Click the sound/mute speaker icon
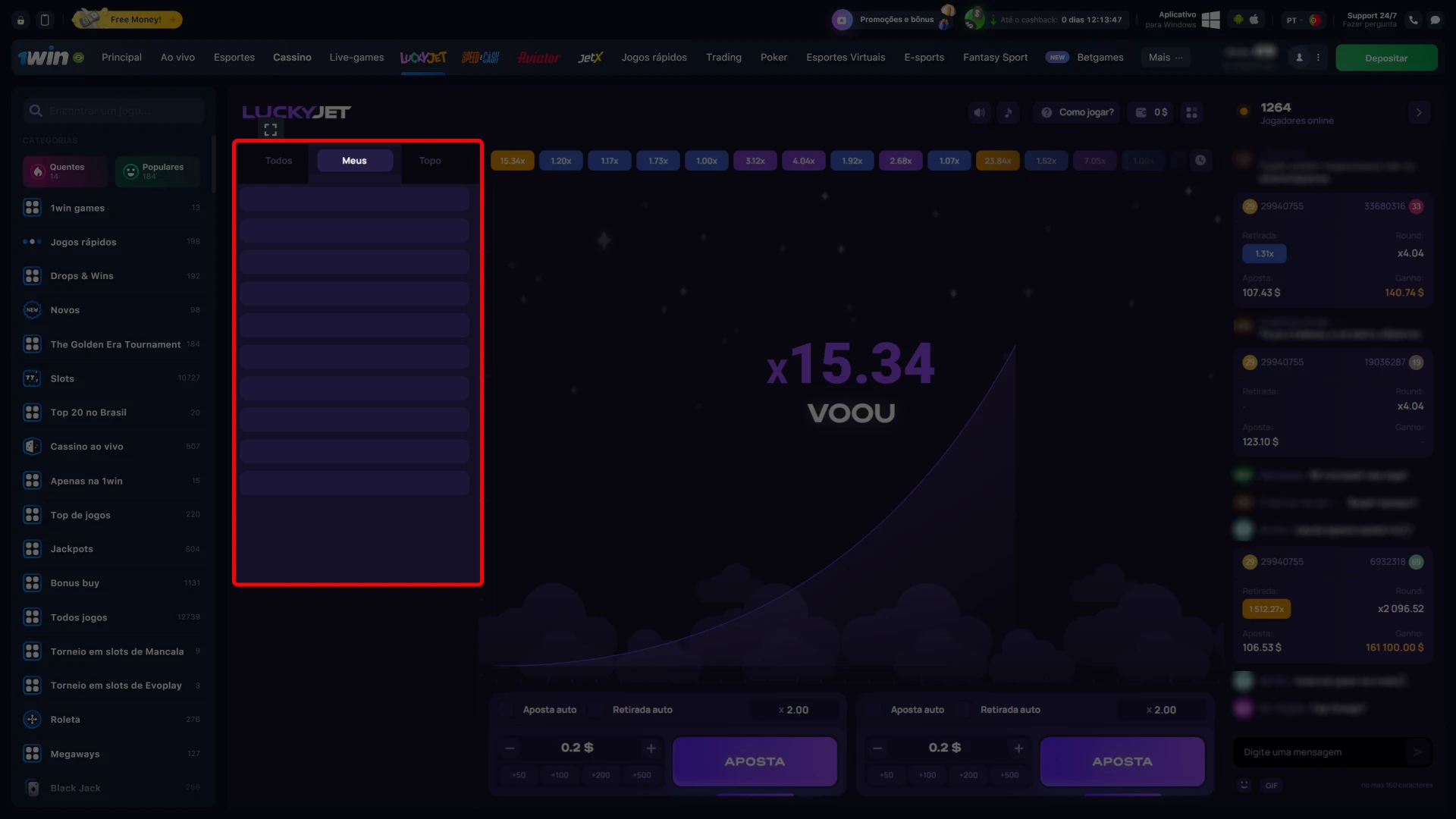The height and width of the screenshot is (819, 1456). pos(979,112)
